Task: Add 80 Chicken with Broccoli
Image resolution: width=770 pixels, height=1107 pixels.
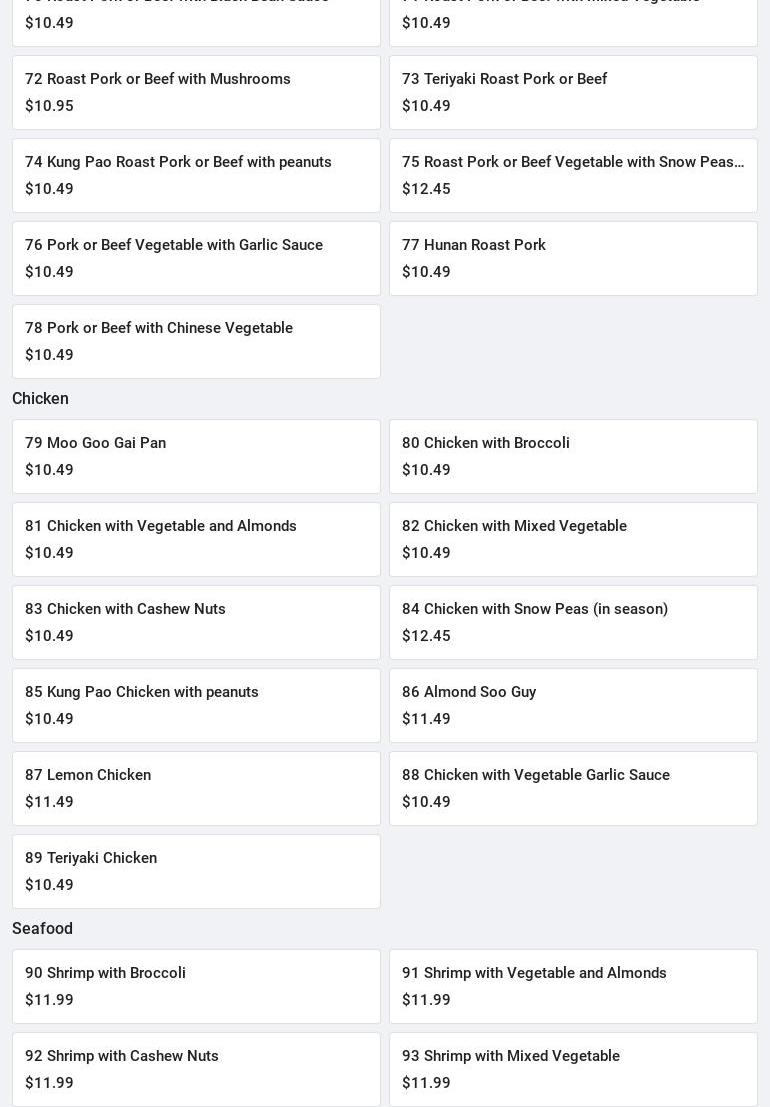Action: tap(573, 456)
